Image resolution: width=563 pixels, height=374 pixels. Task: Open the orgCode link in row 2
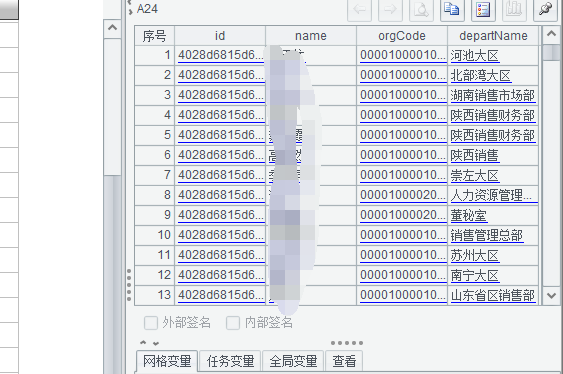pyautogui.click(x=403, y=75)
